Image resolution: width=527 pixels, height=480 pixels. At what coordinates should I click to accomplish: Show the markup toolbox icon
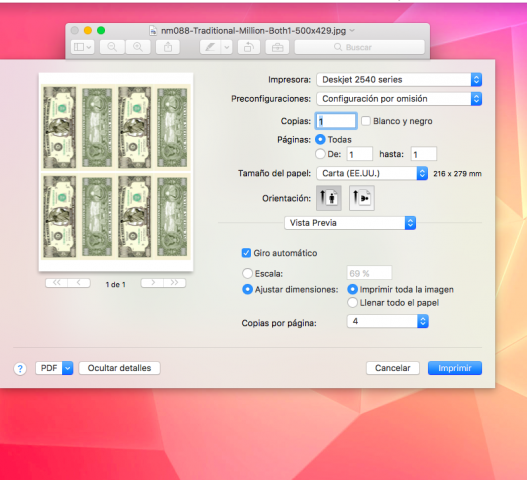click(x=277, y=47)
